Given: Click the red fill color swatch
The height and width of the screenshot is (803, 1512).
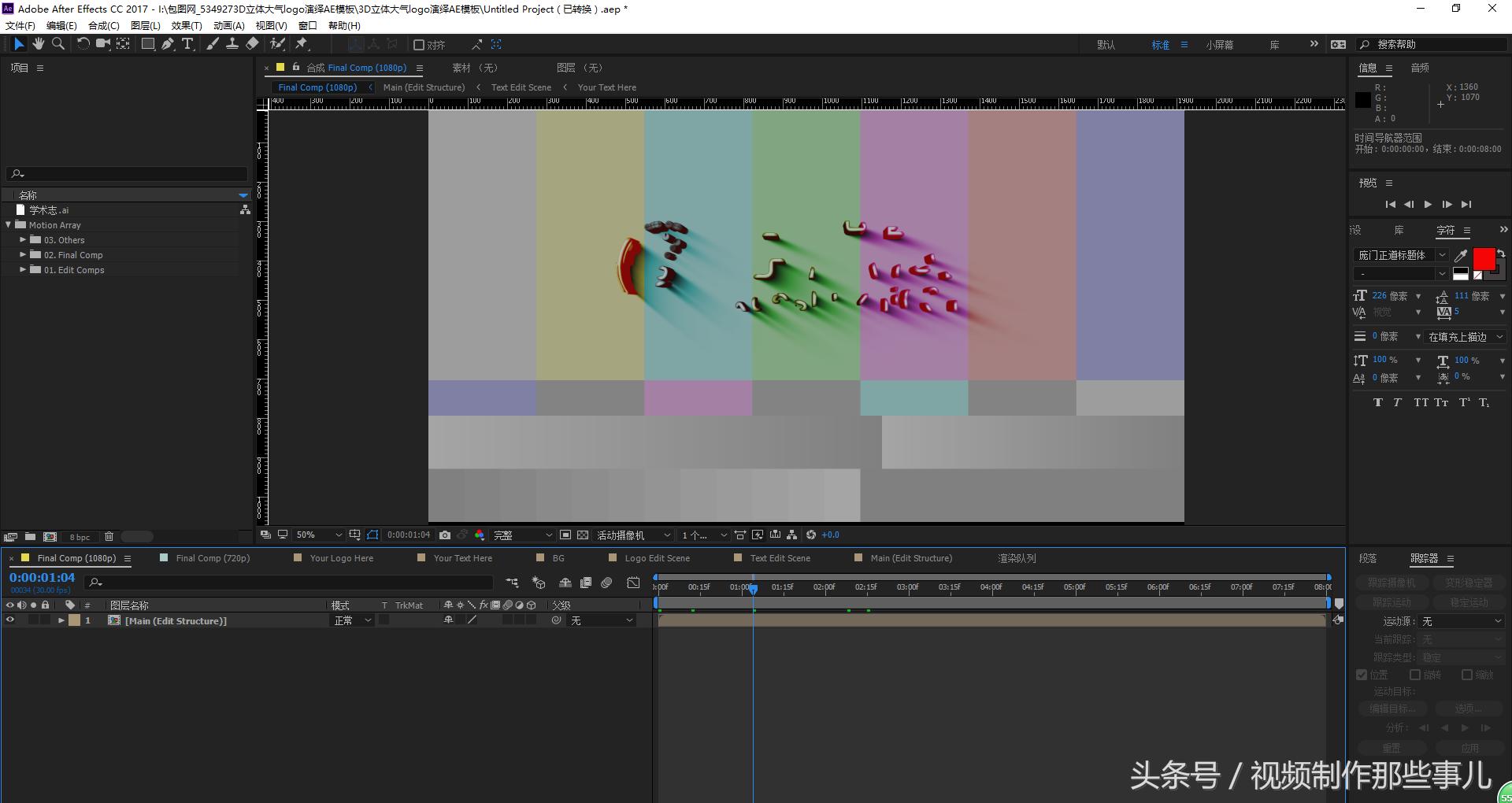Looking at the screenshot, I should point(1484,258).
